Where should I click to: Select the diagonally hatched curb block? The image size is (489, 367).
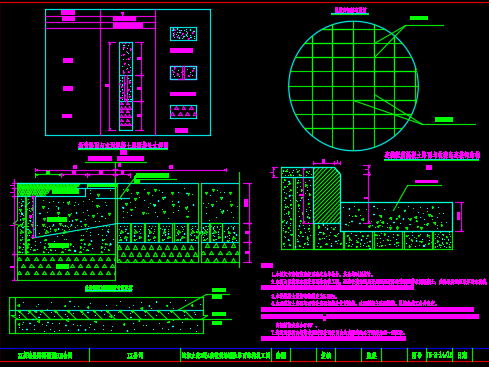(x=327, y=195)
